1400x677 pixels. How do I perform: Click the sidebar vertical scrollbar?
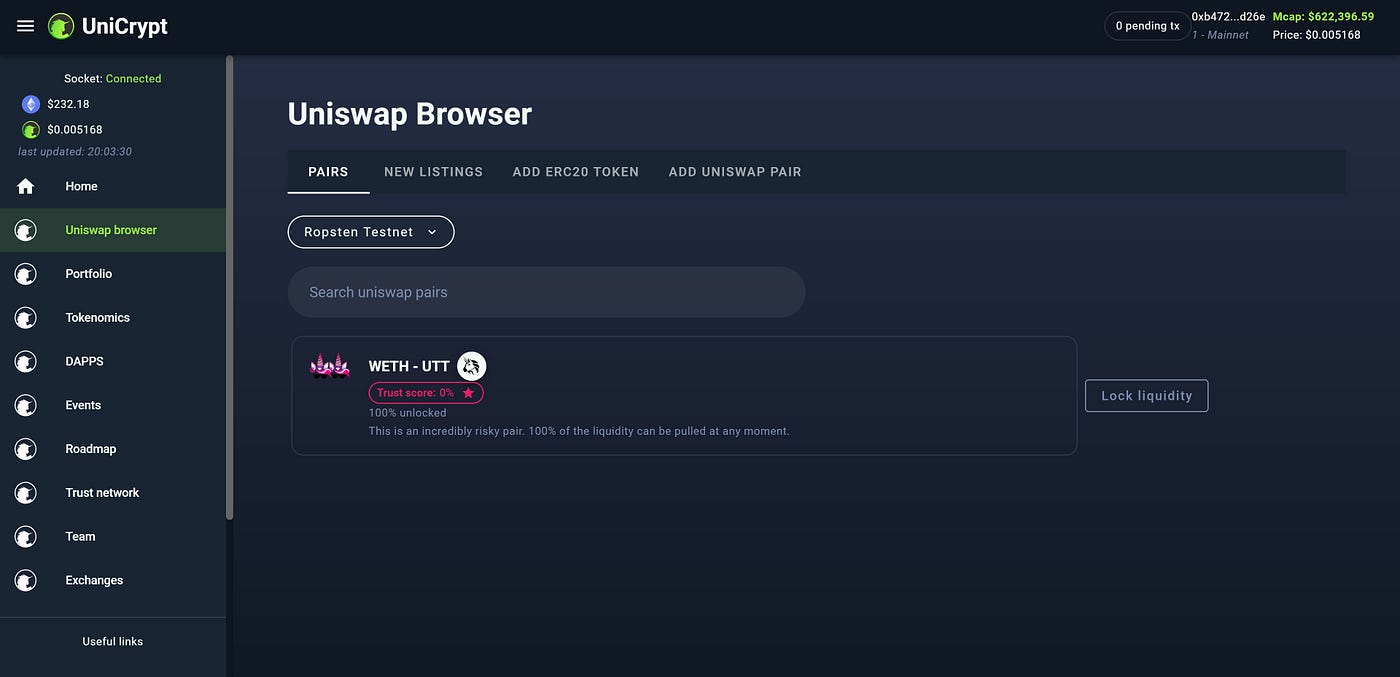(230, 288)
